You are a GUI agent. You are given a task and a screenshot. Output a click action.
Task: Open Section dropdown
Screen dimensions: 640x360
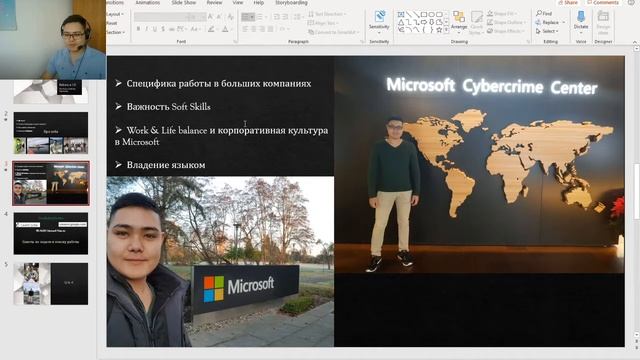[x=116, y=32]
